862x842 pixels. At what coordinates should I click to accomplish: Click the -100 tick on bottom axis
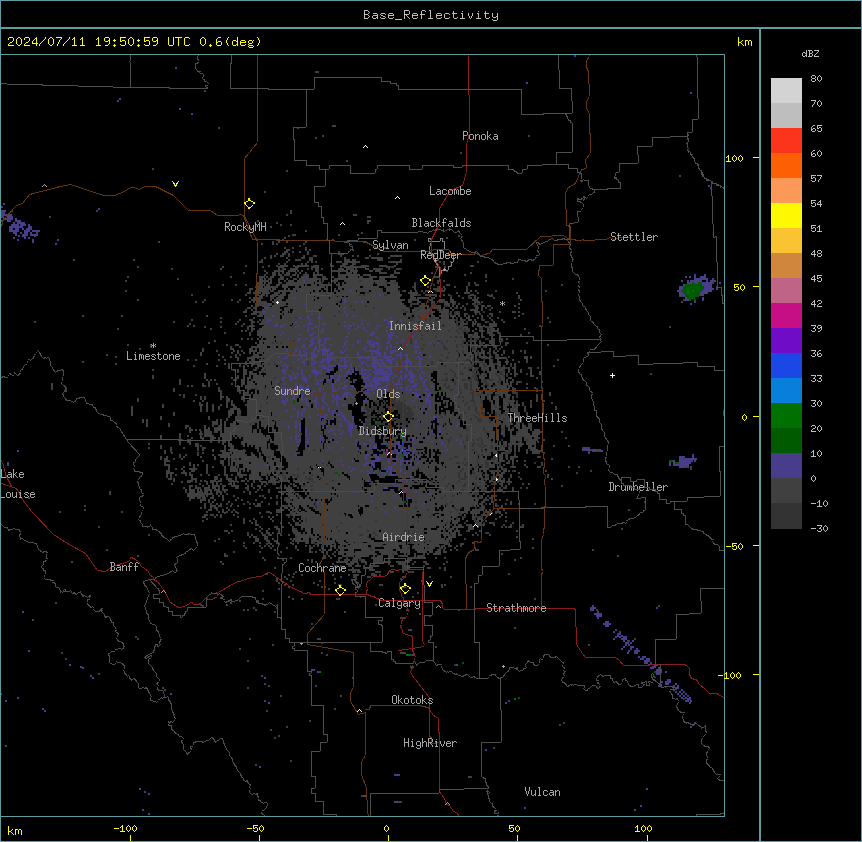pos(126,829)
